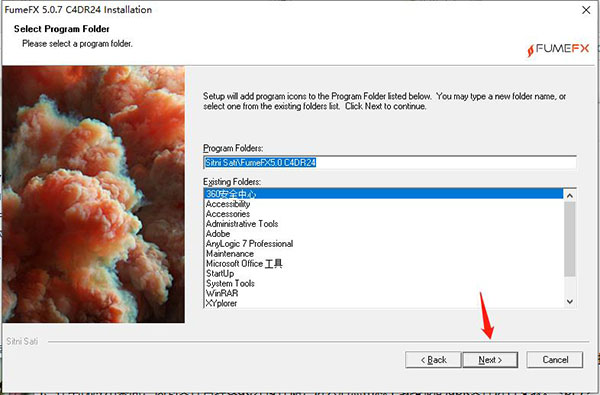The image size is (600, 395).
Task: Close the installation window
Action: 586,10
